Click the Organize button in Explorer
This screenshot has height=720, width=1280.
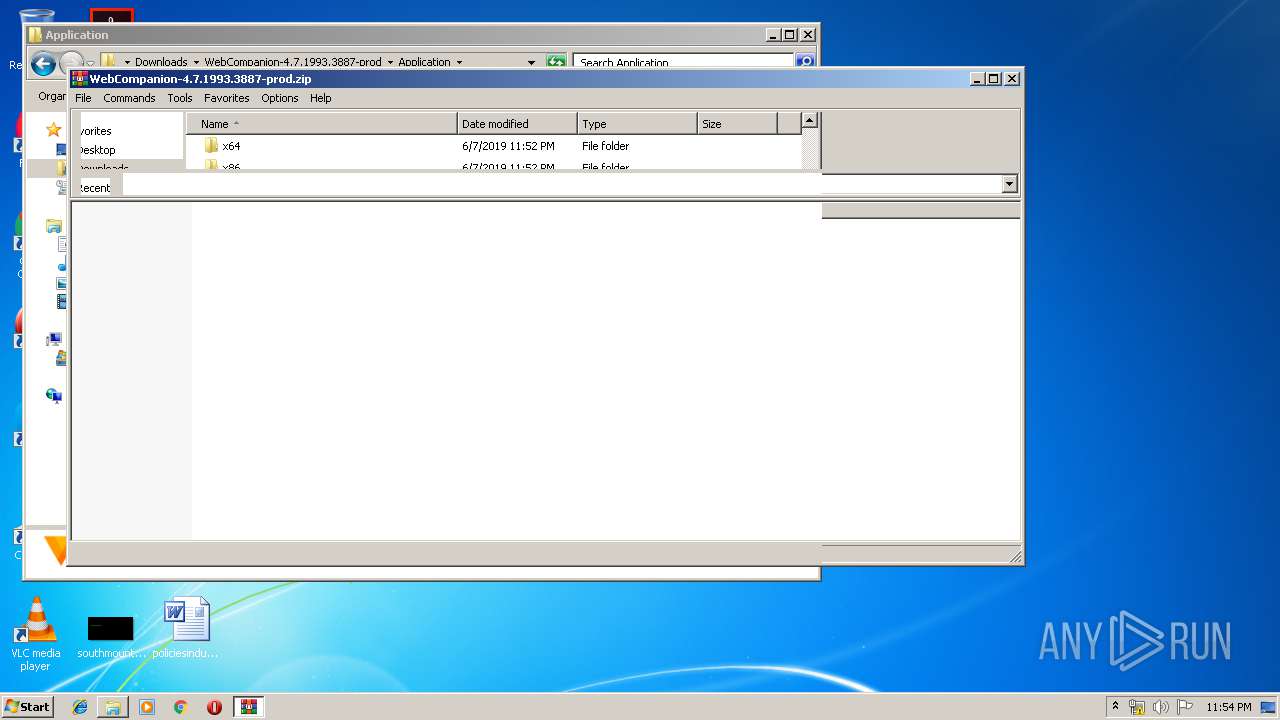tap(52, 96)
